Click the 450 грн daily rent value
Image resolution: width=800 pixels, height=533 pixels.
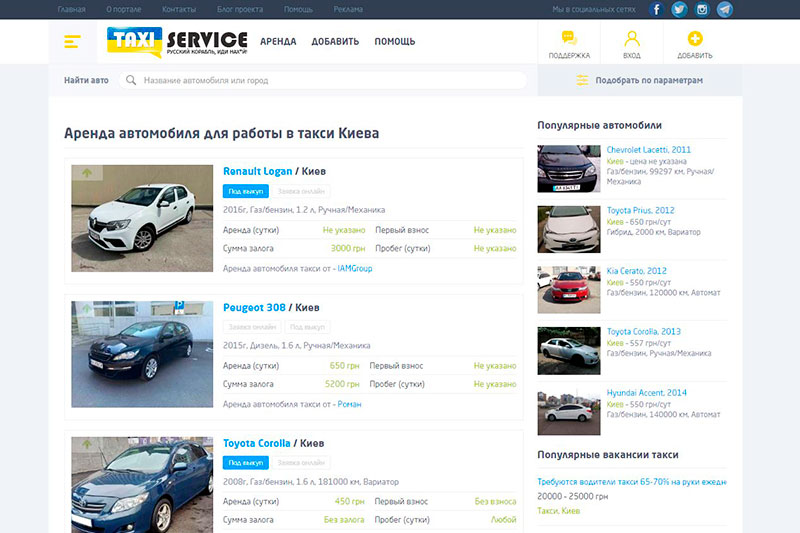pos(349,501)
